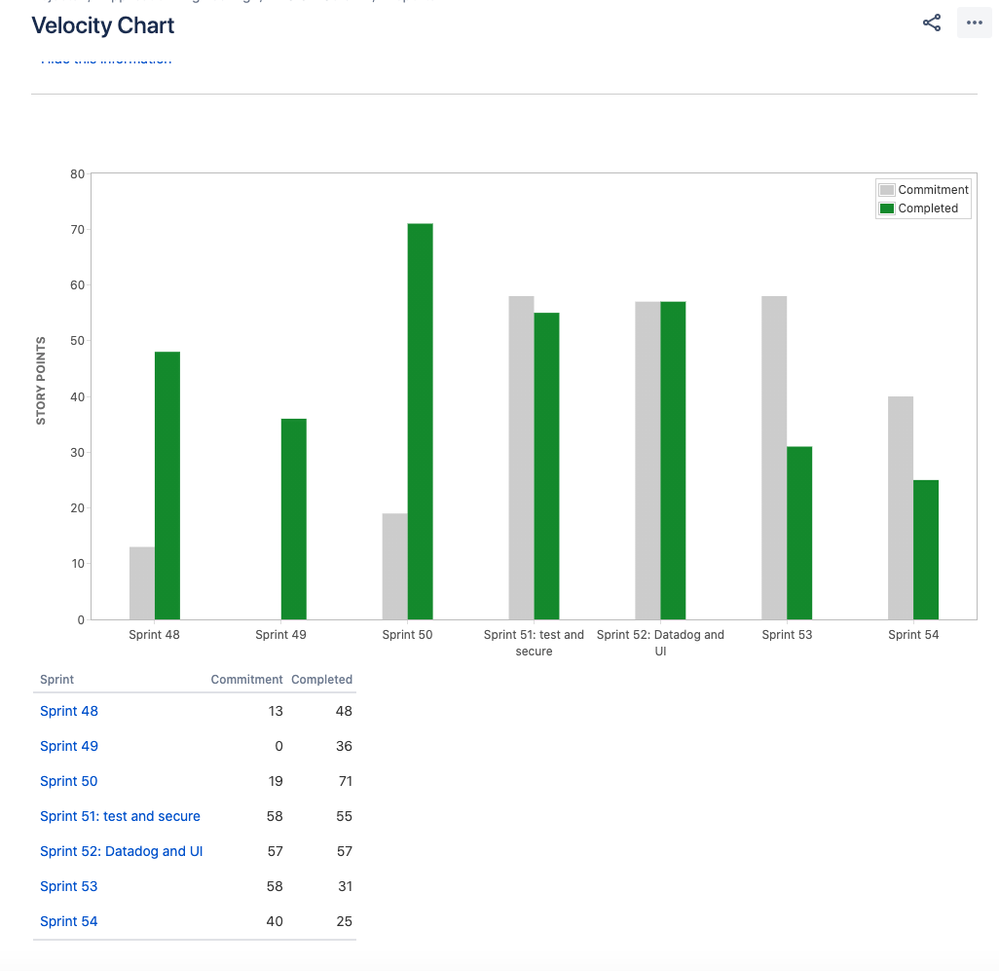Click the Sprint 54 x-axis label
Screen dimensions: 999x971
click(x=914, y=635)
